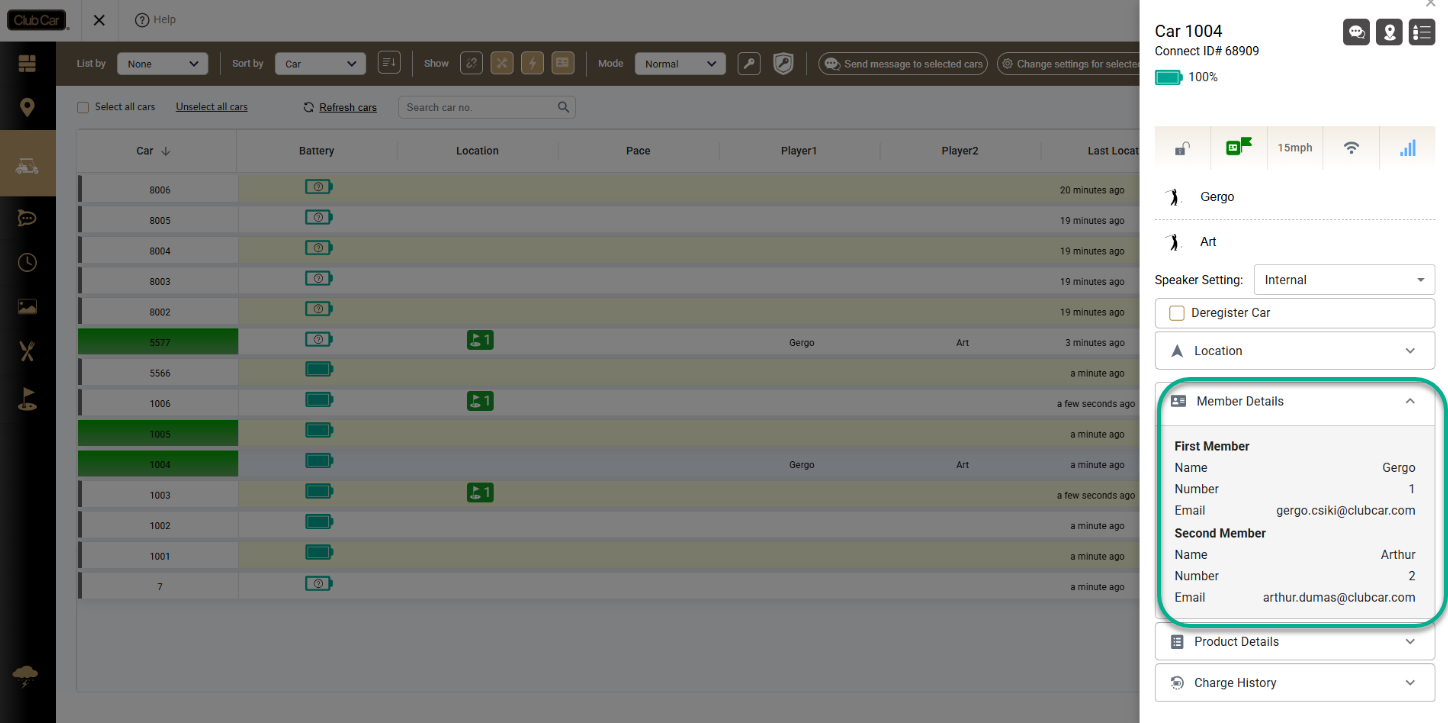Screen dimensions: 1448x723
Task: Click the padlock status icon in car panel
Action: (1182, 148)
